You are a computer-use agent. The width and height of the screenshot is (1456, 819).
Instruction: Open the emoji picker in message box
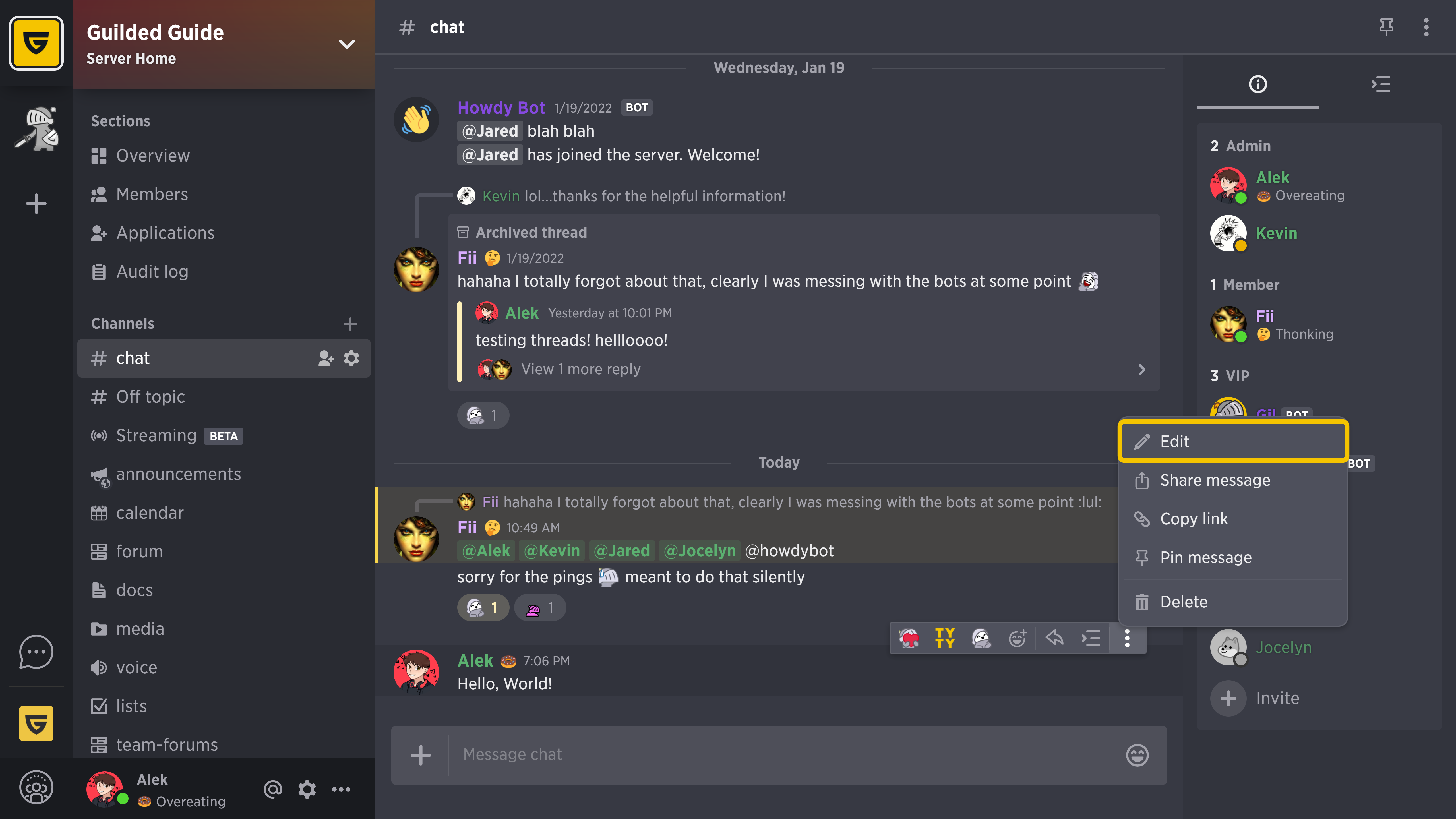pos(1137,755)
